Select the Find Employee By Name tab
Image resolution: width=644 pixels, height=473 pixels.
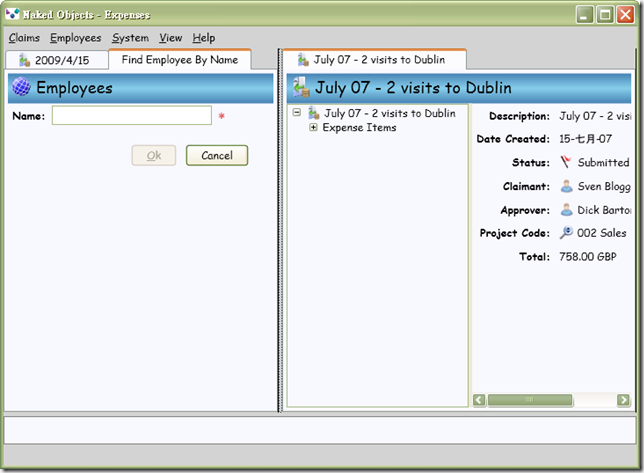pos(180,60)
